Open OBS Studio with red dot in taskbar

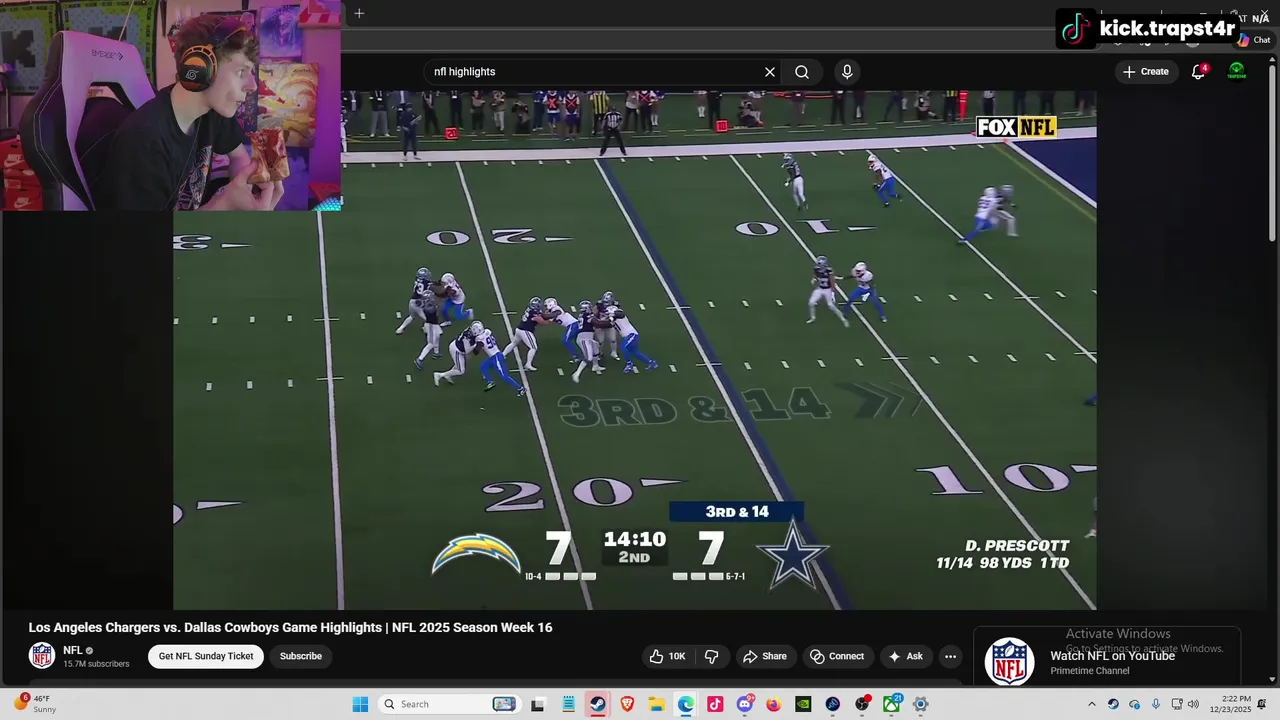coord(862,704)
